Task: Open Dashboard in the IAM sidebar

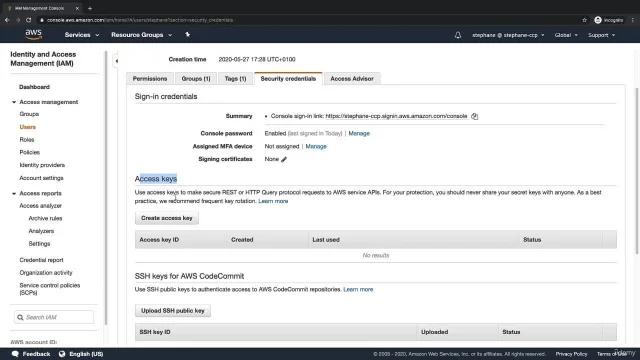Action: coord(34,87)
